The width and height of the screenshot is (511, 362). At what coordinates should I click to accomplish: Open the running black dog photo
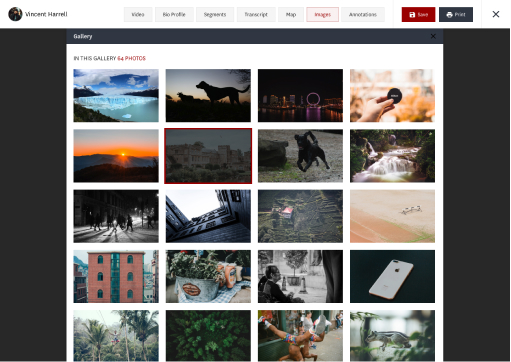click(300, 156)
